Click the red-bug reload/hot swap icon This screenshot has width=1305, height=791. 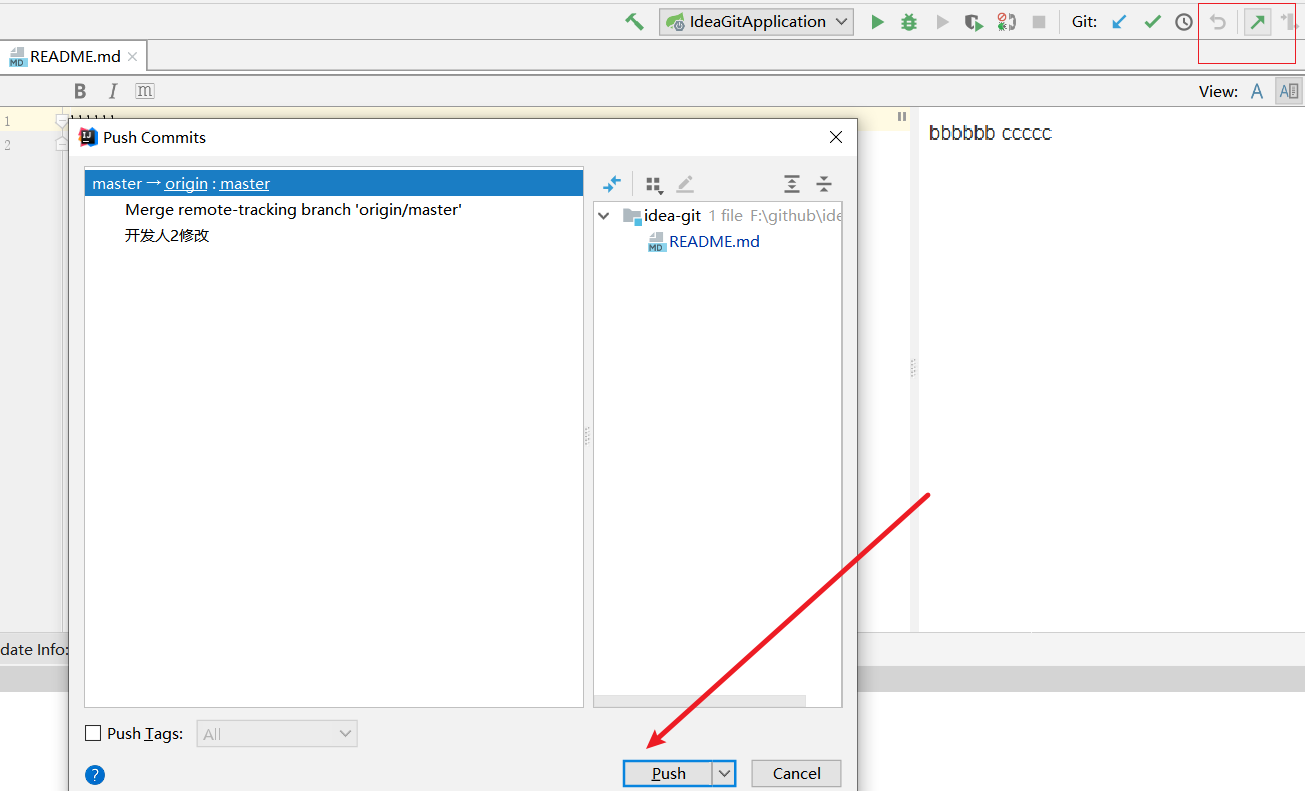1006,22
